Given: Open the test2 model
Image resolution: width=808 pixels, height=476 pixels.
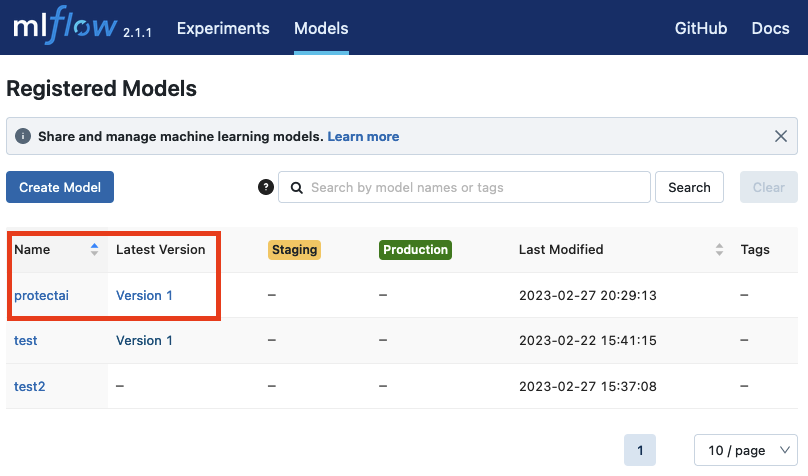Looking at the screenshot, I should tap(29, 386).
